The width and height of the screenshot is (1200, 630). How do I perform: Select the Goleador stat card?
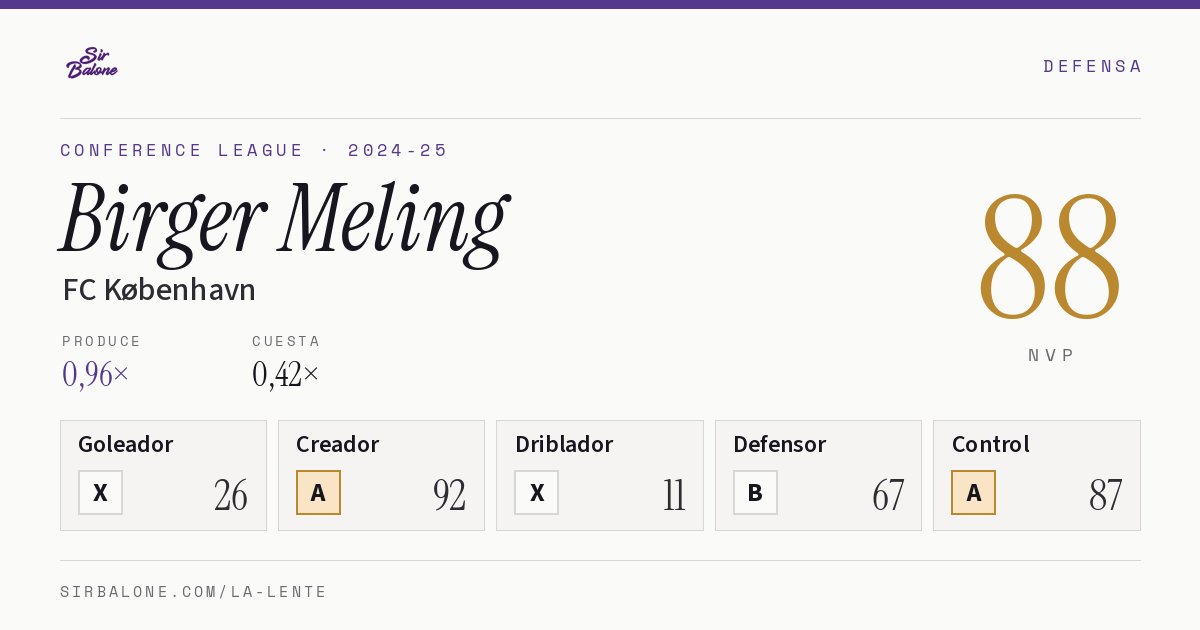tap(163, 475)
